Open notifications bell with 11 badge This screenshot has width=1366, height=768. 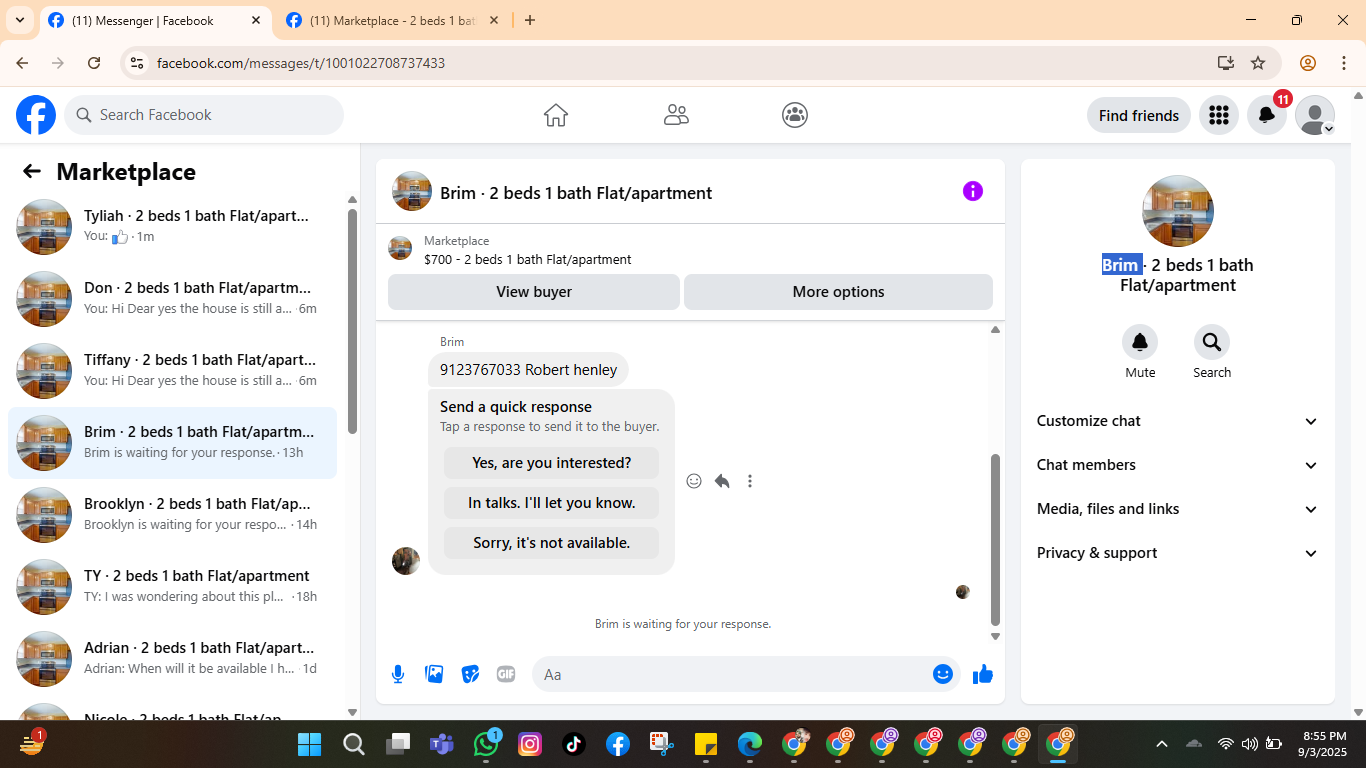(1266, 115)
